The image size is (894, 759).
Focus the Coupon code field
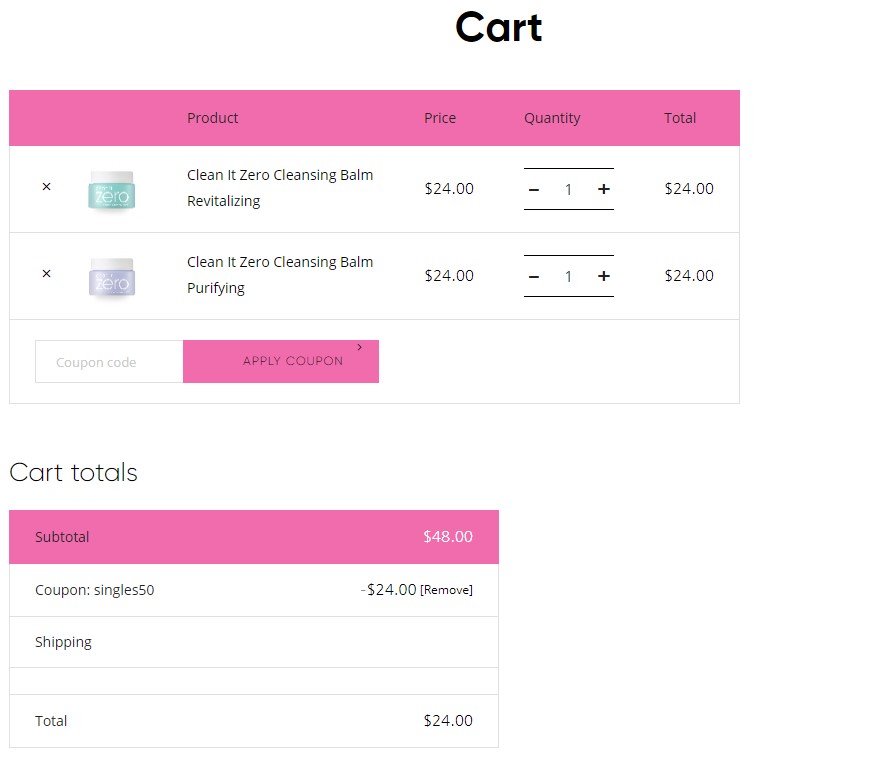coord(109,362)
